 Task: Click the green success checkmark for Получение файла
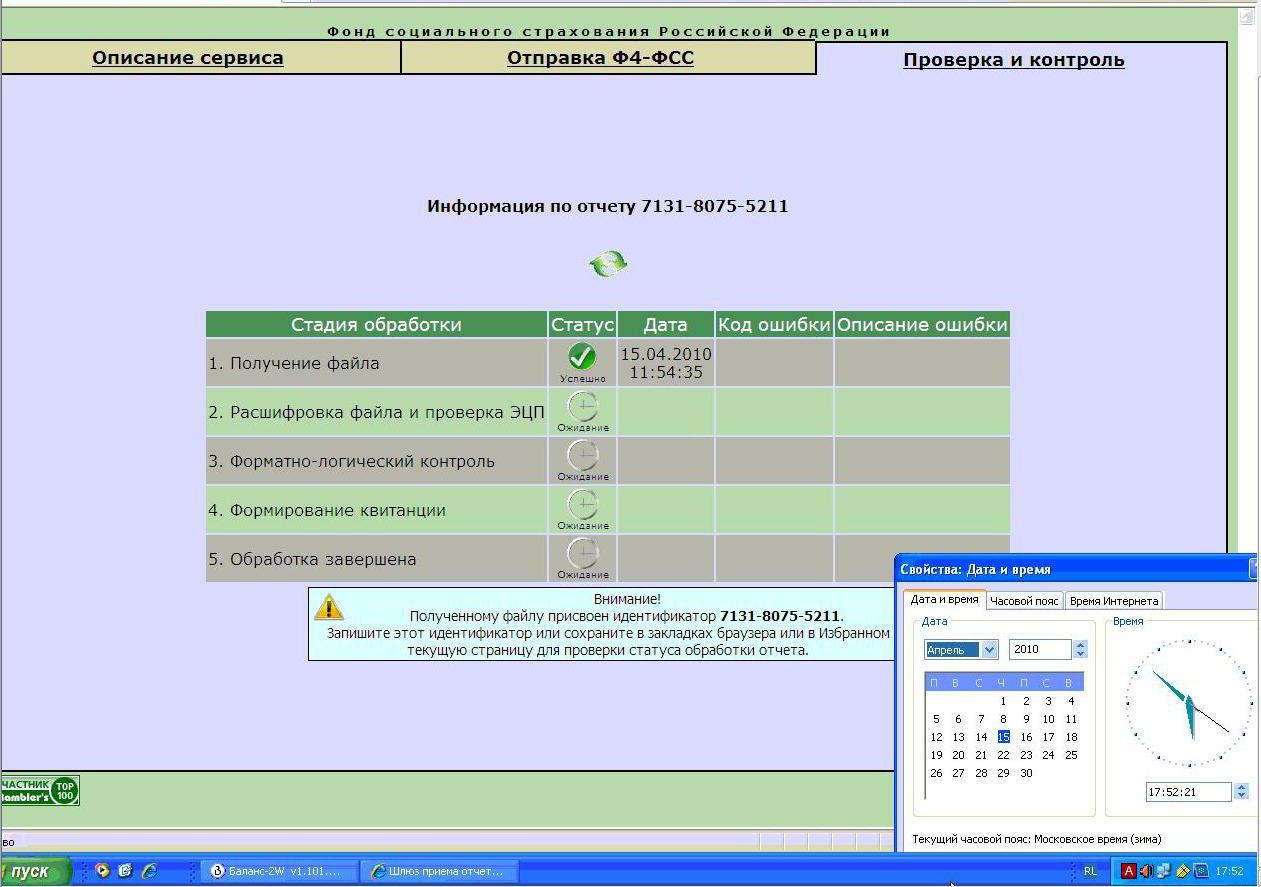coord(581,357)
